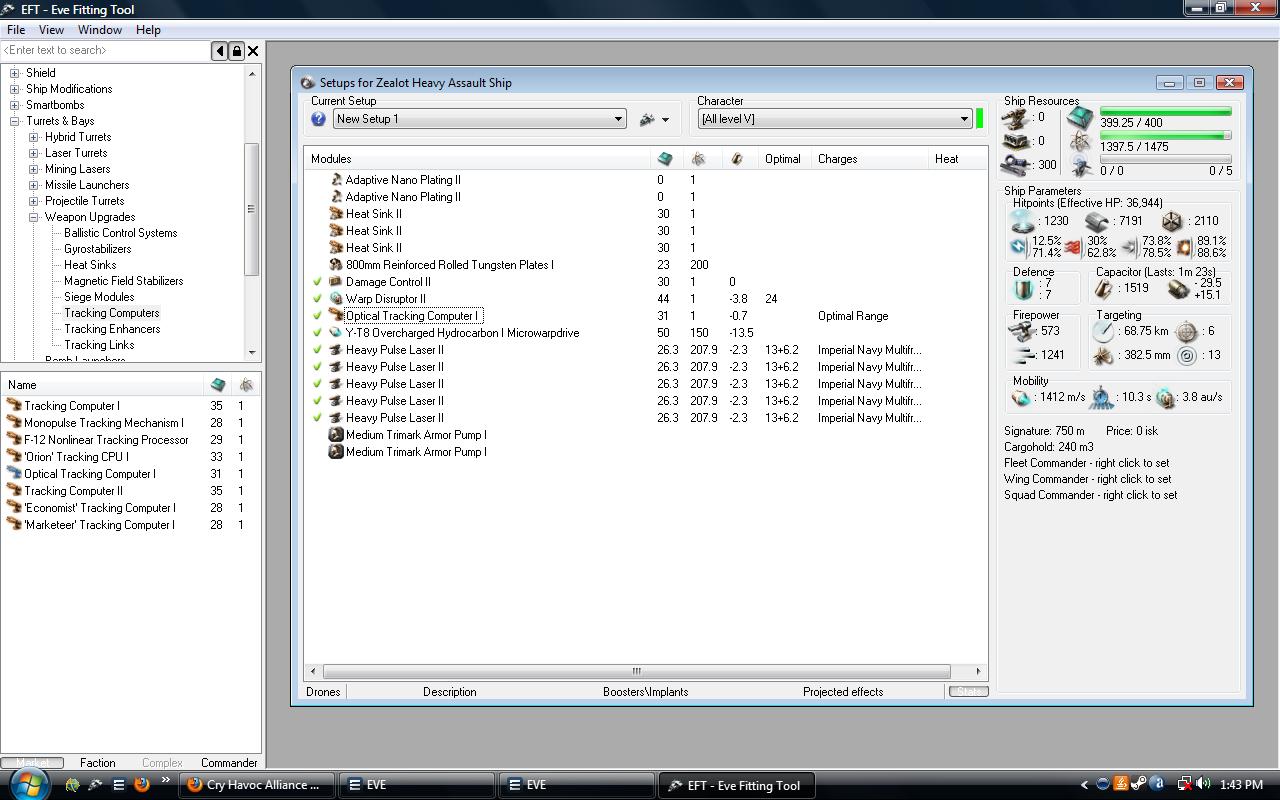Image resolution: width=1280 pixels, height=800 pixels.
Task: Click the thermal resistance icon next to 30%
Action: 1074,247
